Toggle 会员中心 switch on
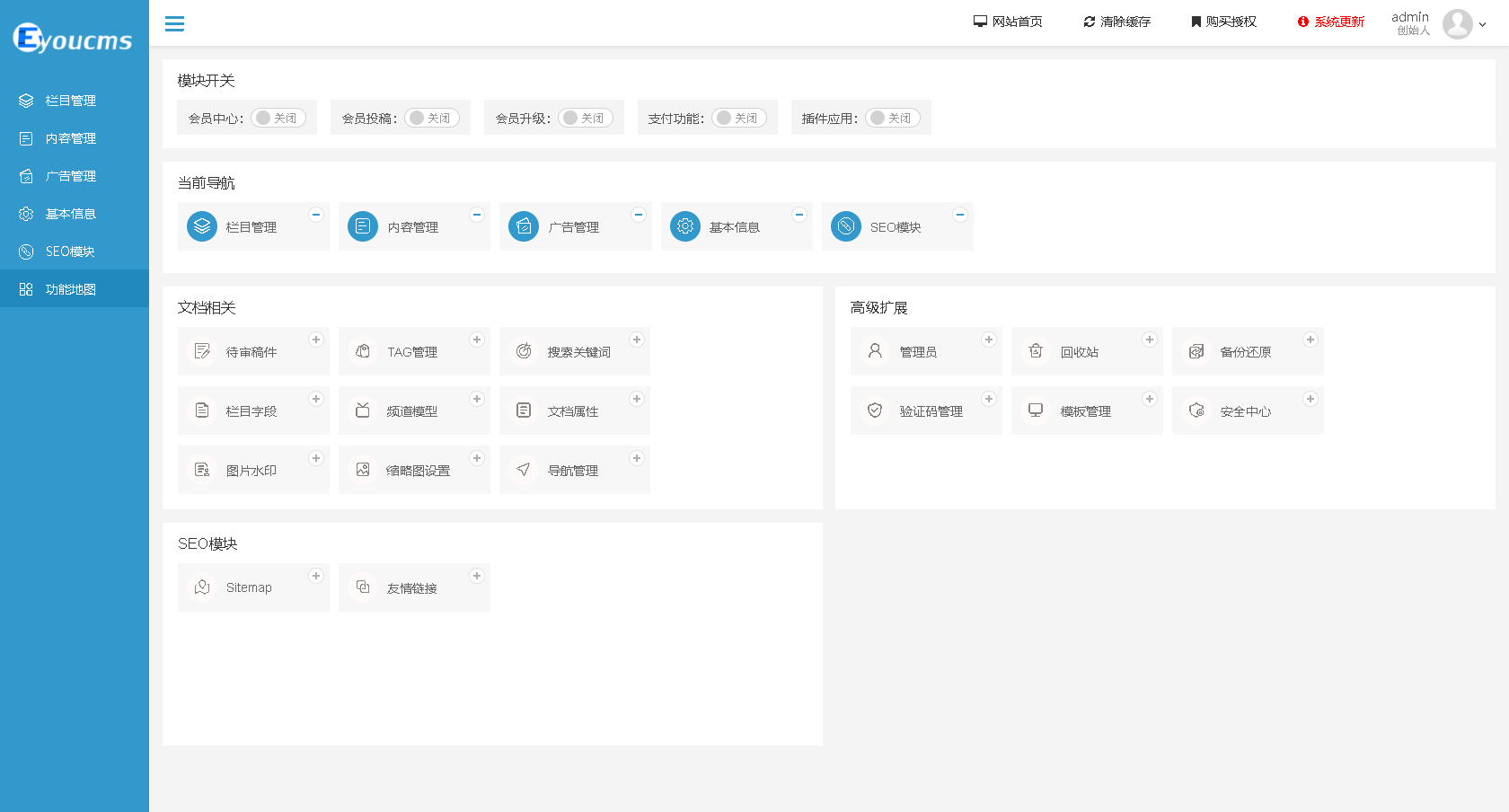This screenshot has width=1509, height=812. (278, 117)
